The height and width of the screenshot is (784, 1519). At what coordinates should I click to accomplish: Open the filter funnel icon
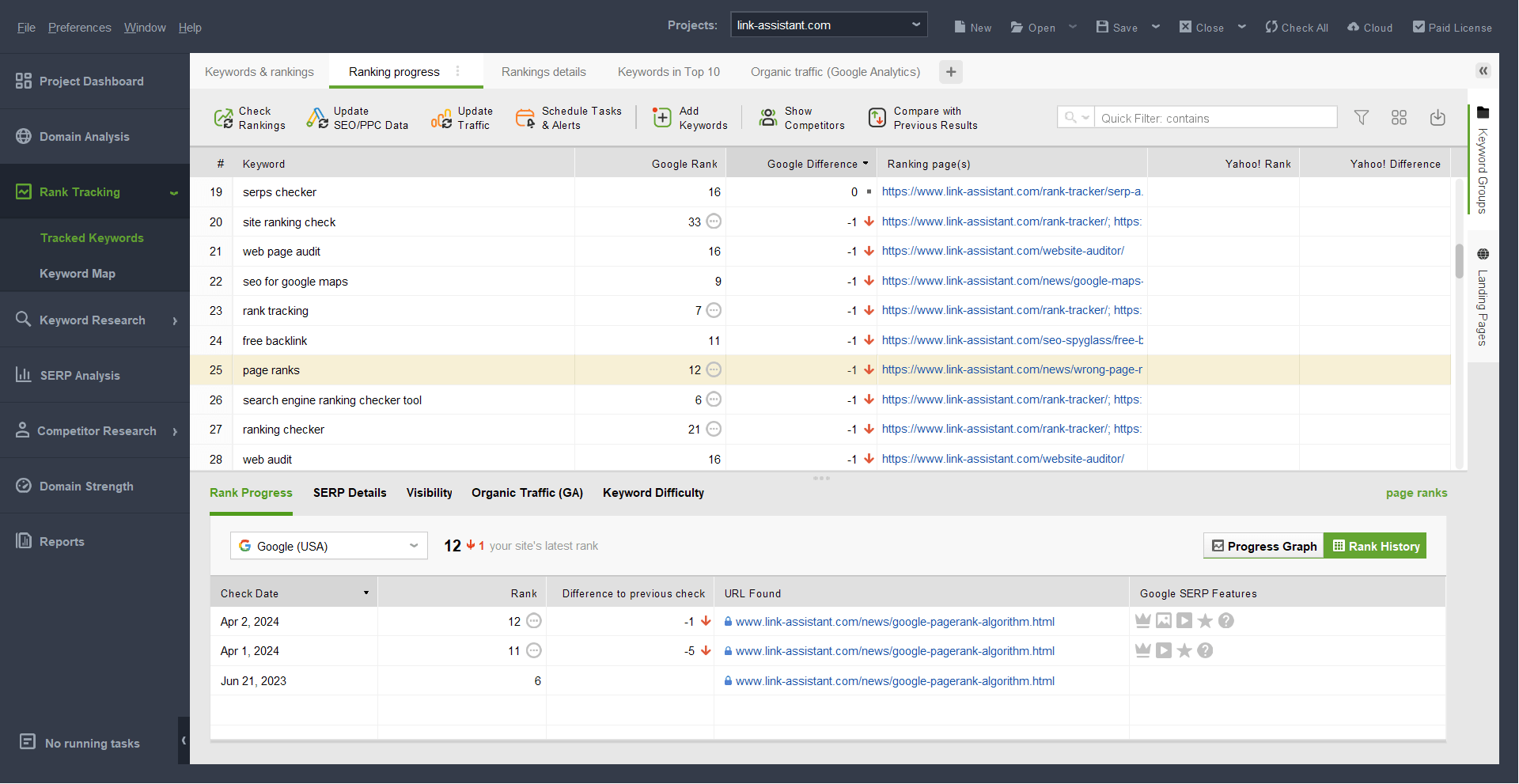[x=1361, y=118]
